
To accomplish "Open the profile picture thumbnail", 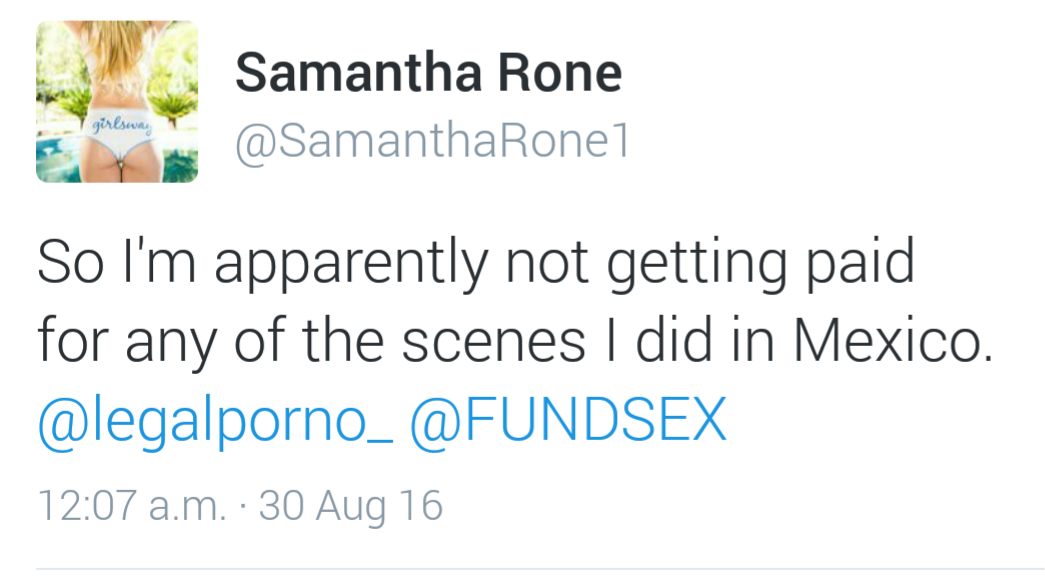I will [x=117, y=102].
